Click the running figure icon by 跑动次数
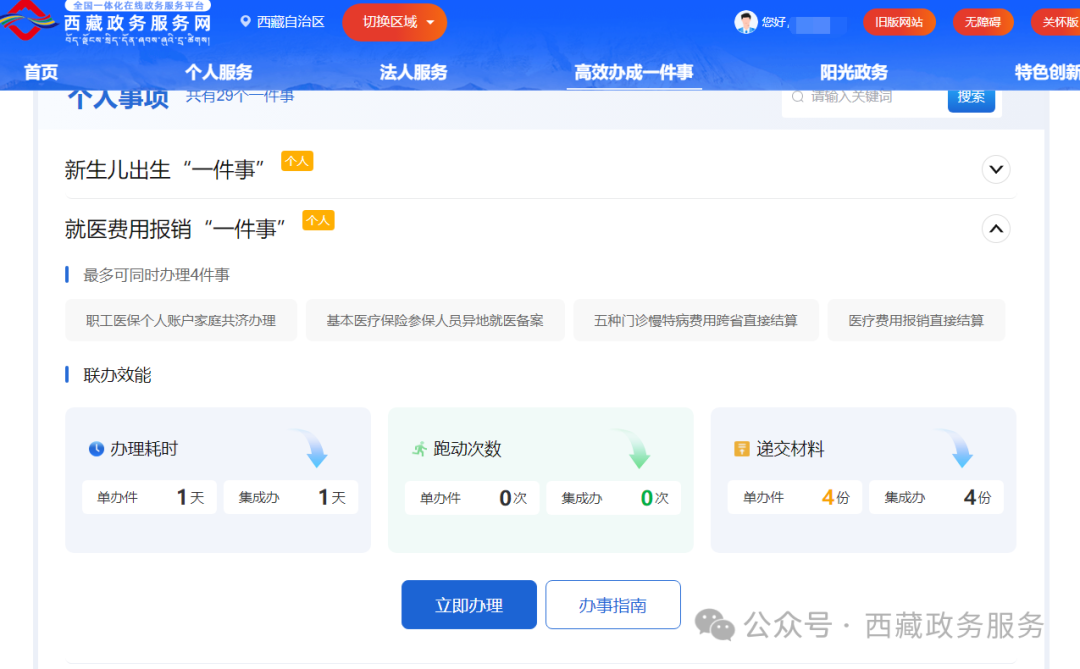 pyautogui.click(x=419, y=449)
